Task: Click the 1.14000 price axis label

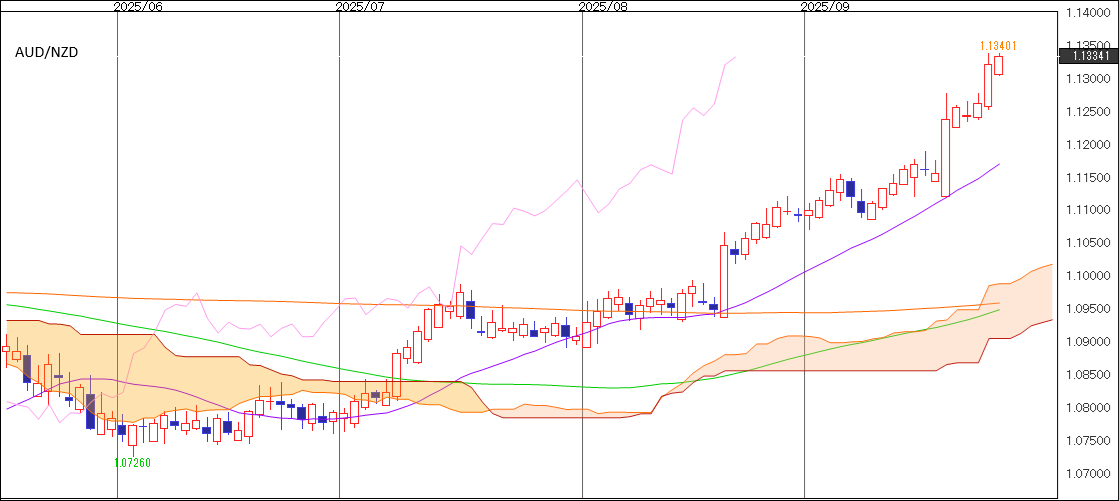Action: coord(1091,13)
